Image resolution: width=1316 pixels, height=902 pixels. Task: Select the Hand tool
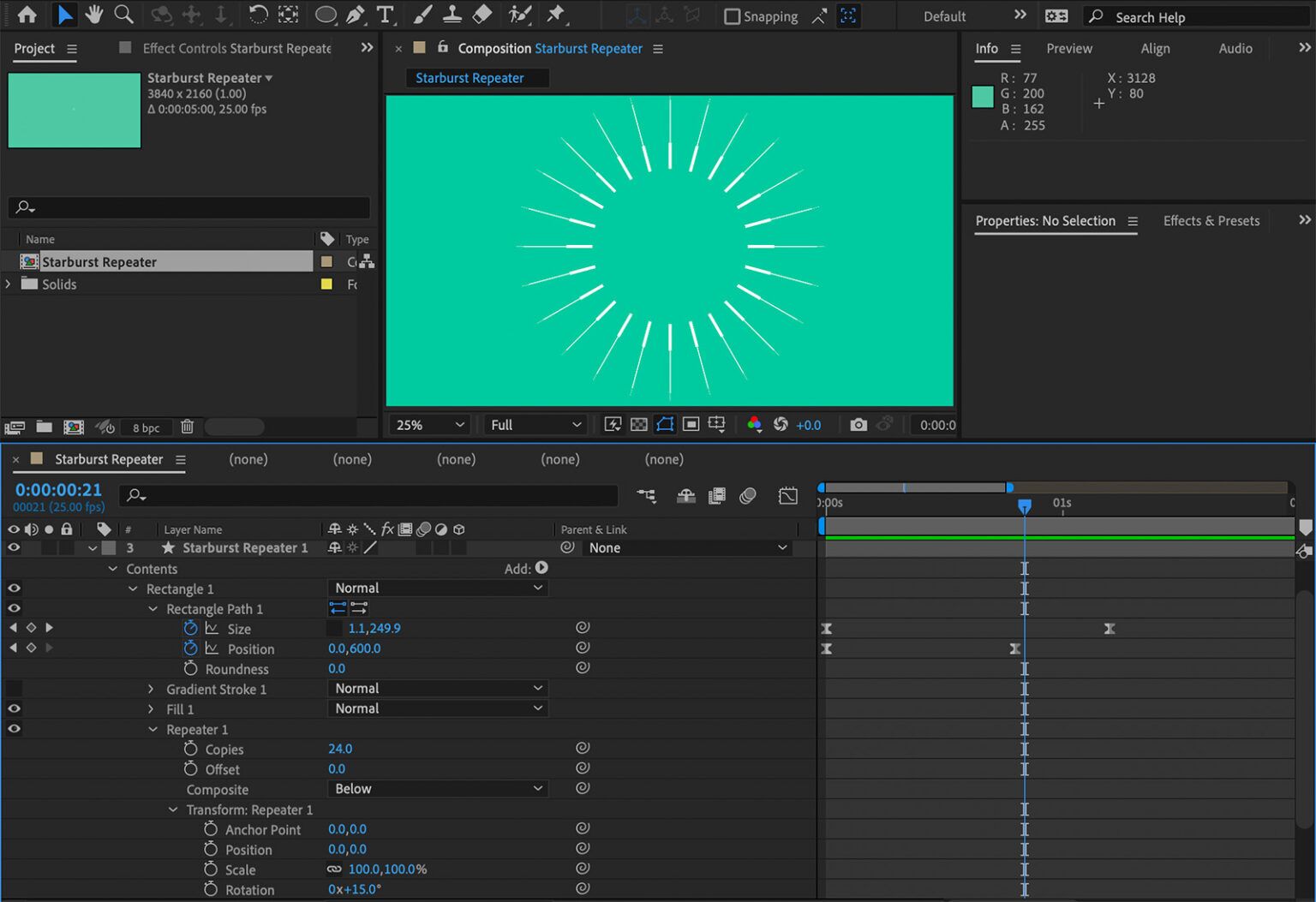pyautogui.click(x=94, y=15)
